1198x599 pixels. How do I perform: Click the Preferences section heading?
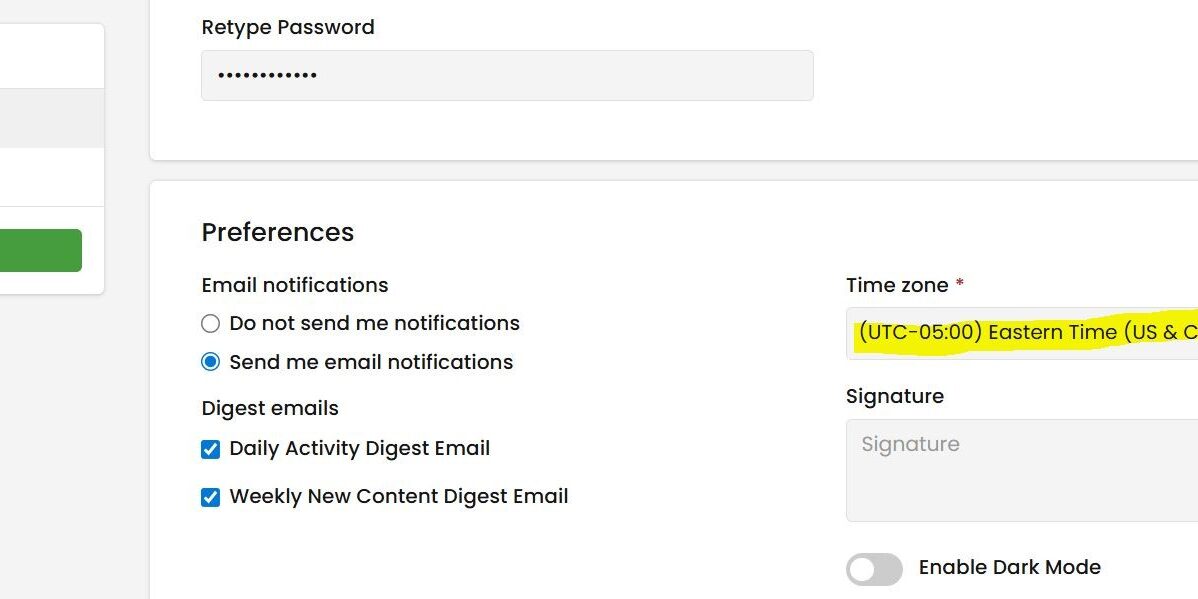278,233
